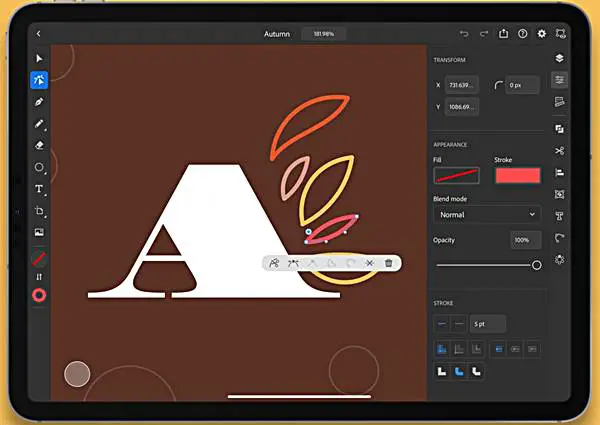This screenshot has width=600, height=425.
Task: Toggle the Properties panel sliders icon
Action: [x=559, y=80]
